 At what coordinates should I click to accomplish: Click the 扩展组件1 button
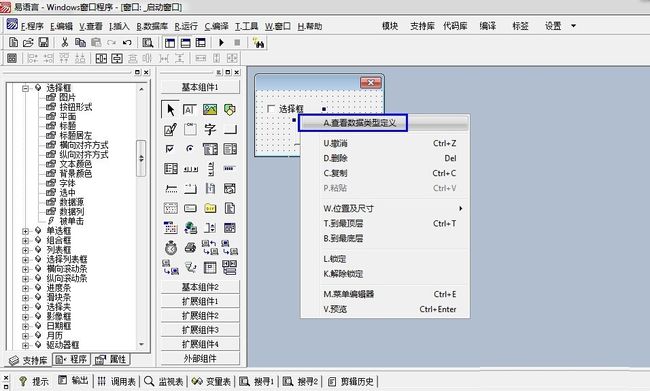click(x=200, y=301)
